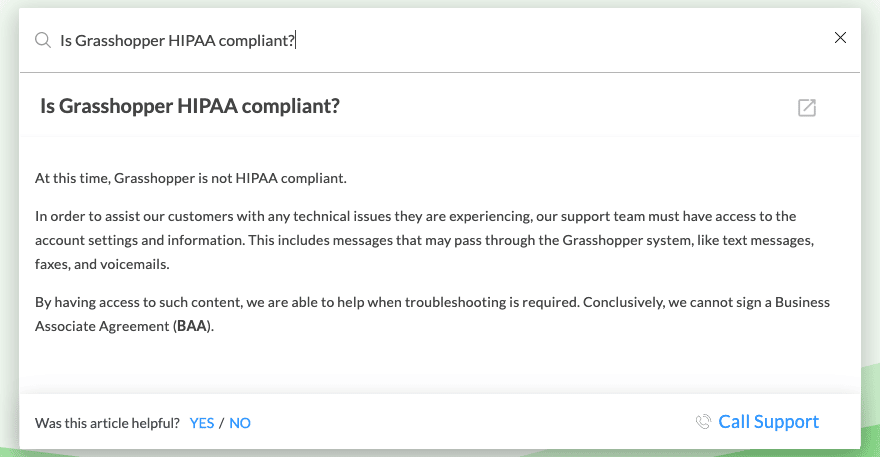Open the article in a new window icon
This screenshot has height=457, width=880.
[807, 108]
